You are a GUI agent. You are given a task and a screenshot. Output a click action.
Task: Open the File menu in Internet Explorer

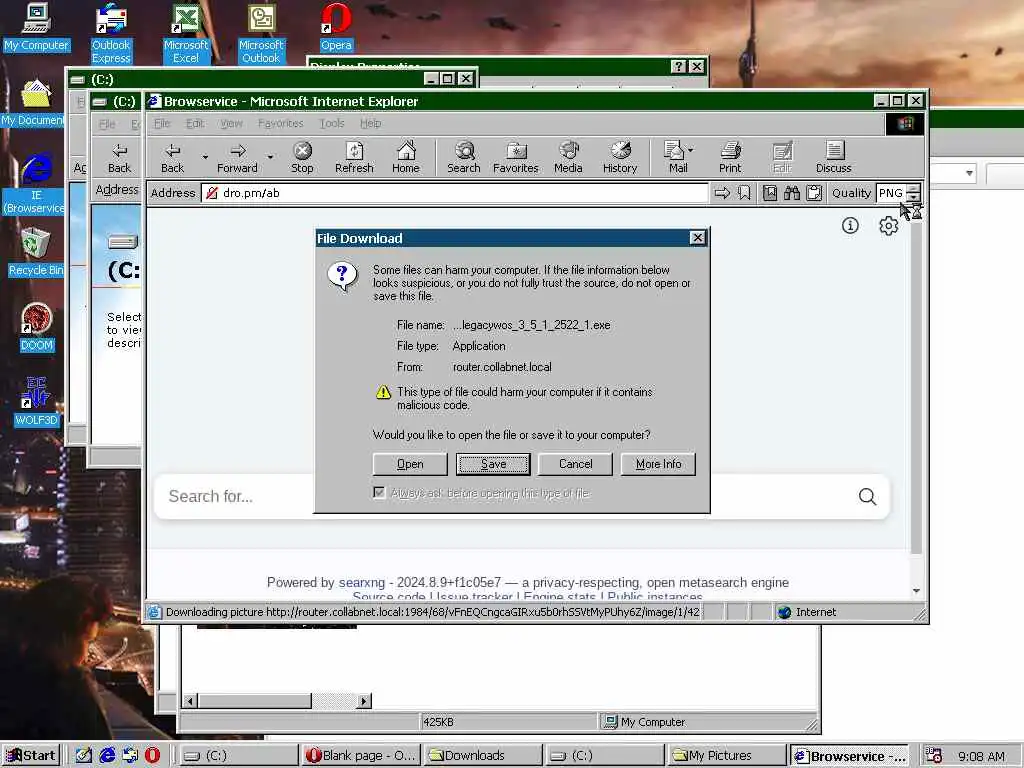pos(162,123)
